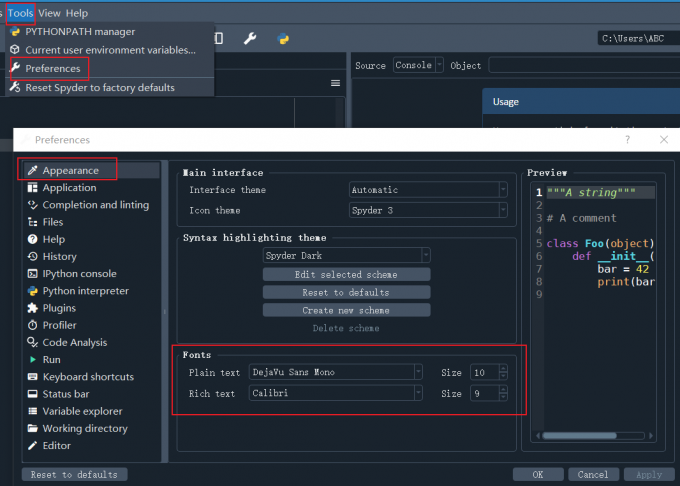680x486 pixels.
Task: Click the Python interpreter icon
Action: point(33,291)
